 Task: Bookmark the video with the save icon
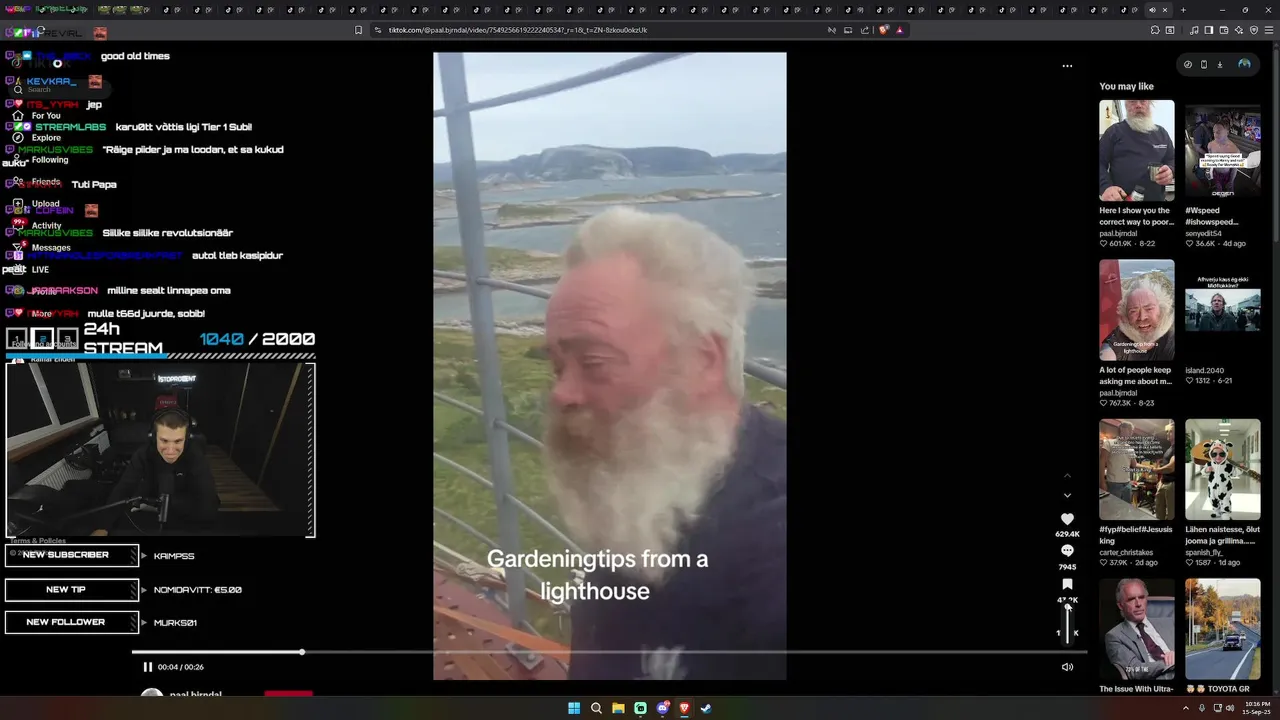coord(1067,584)
